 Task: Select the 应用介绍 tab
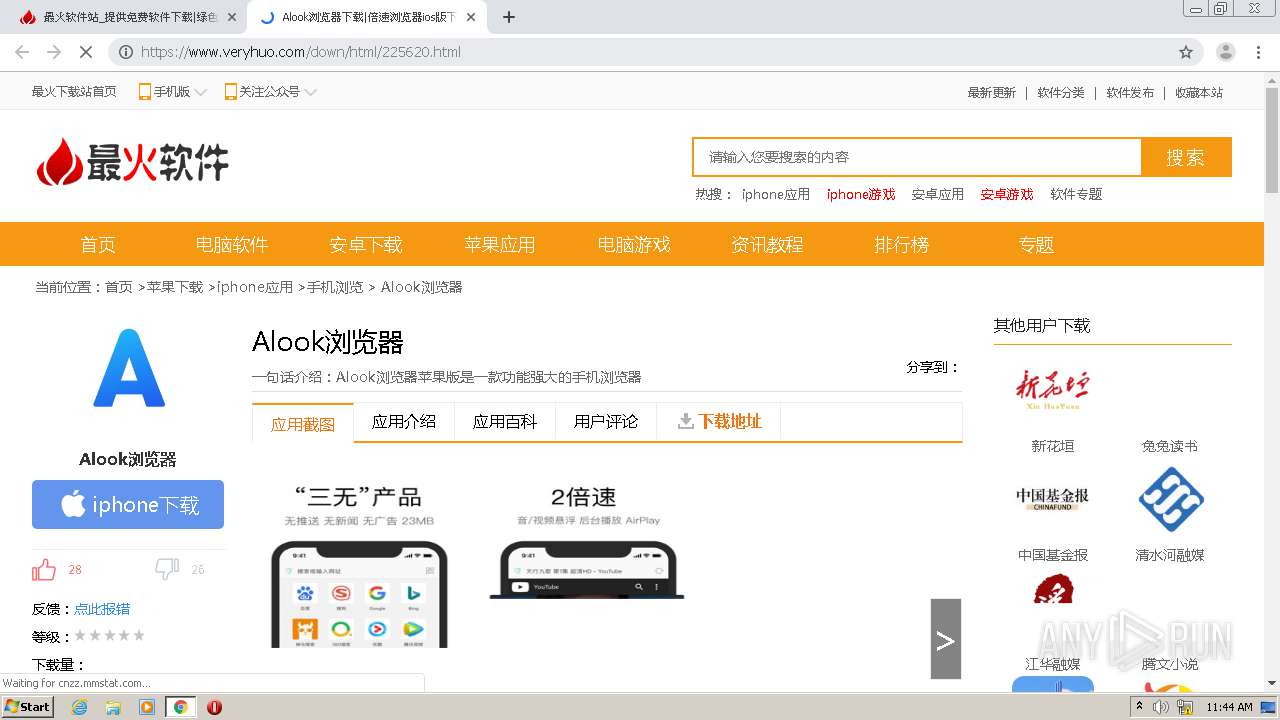point(404,422)
